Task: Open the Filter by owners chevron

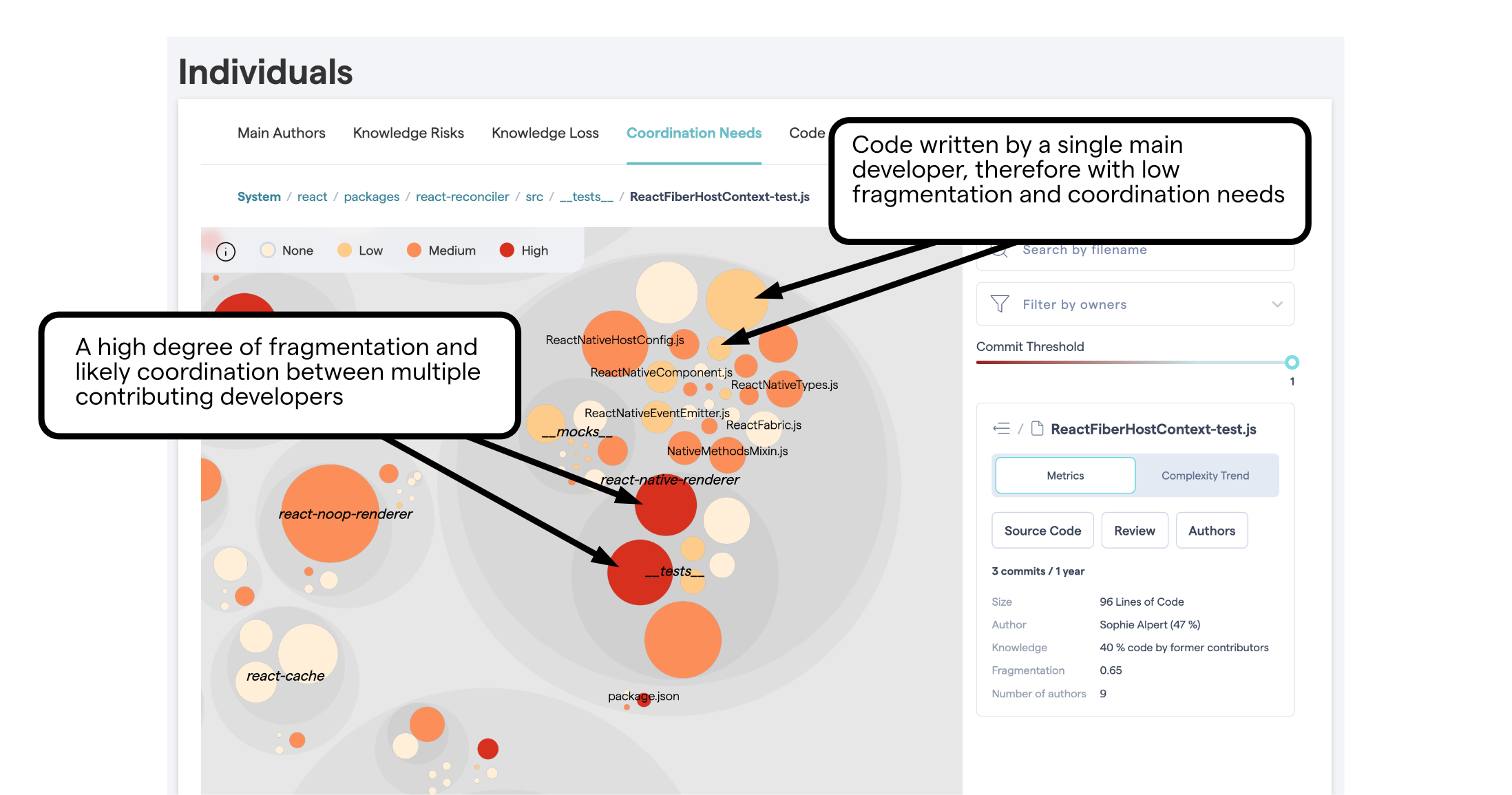Action: (x=1277, y=304)
